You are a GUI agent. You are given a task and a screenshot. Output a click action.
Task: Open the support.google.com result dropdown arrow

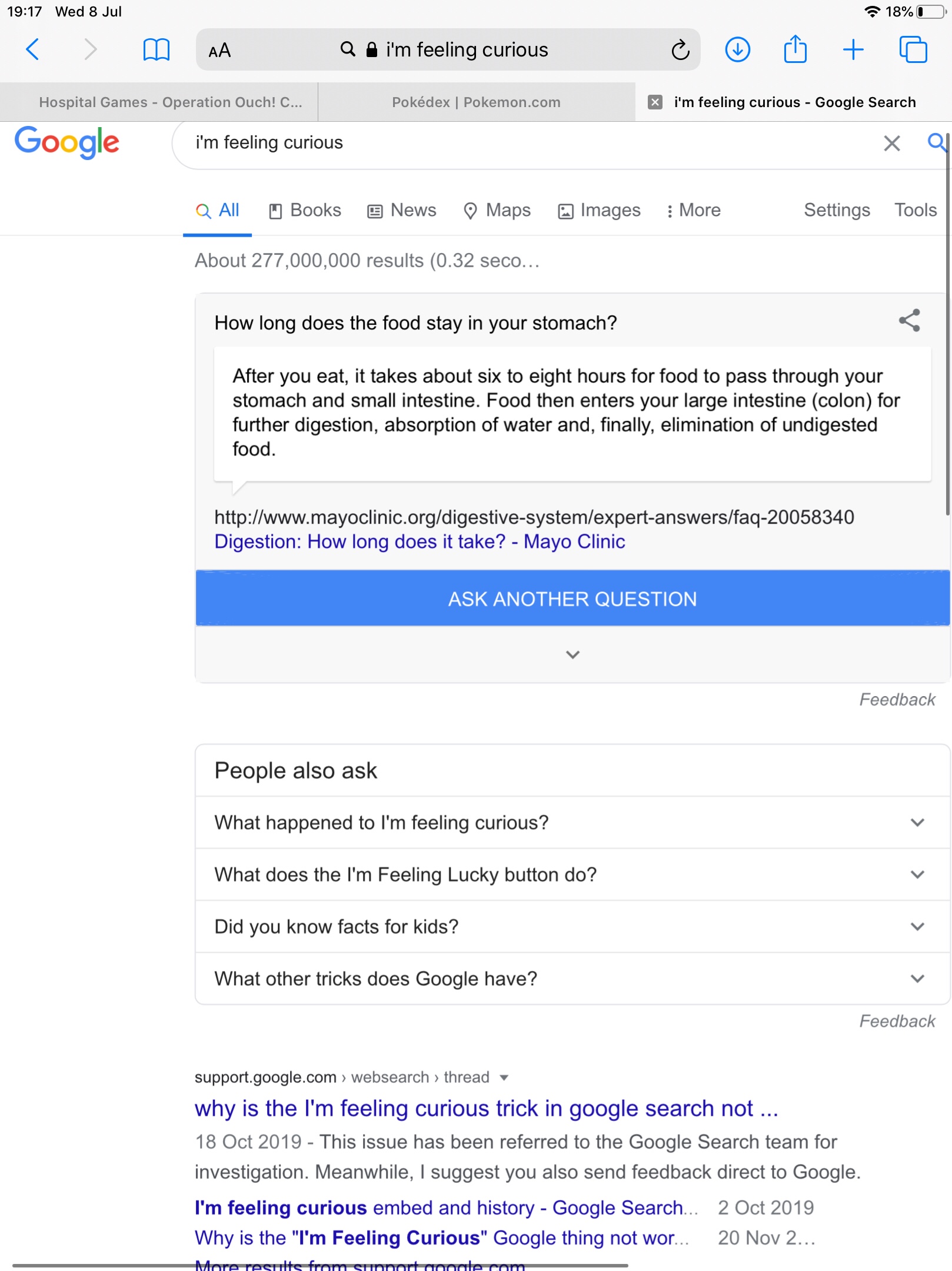tap(504, 1077)
